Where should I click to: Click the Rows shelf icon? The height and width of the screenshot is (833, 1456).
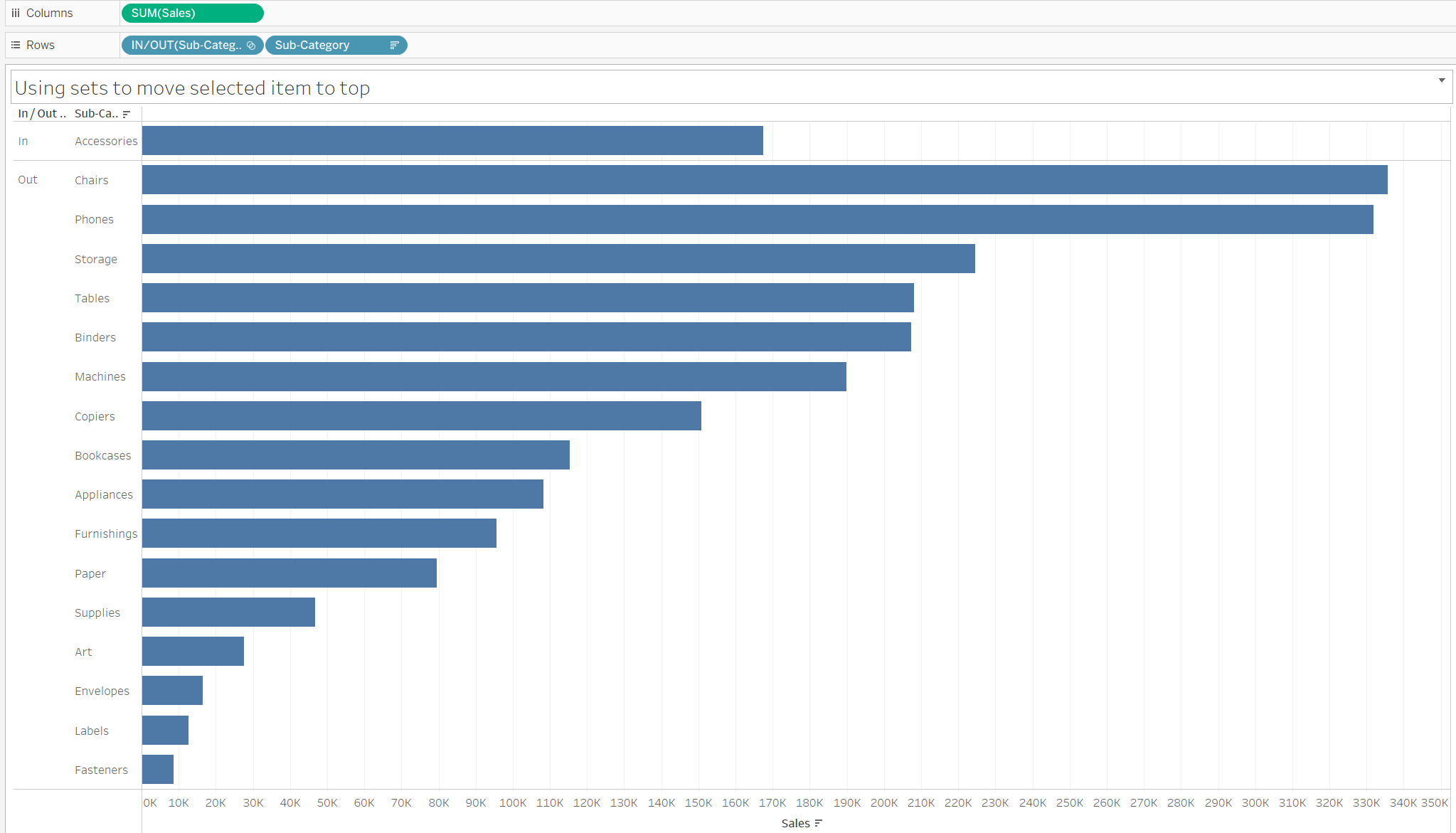point(16,46)
